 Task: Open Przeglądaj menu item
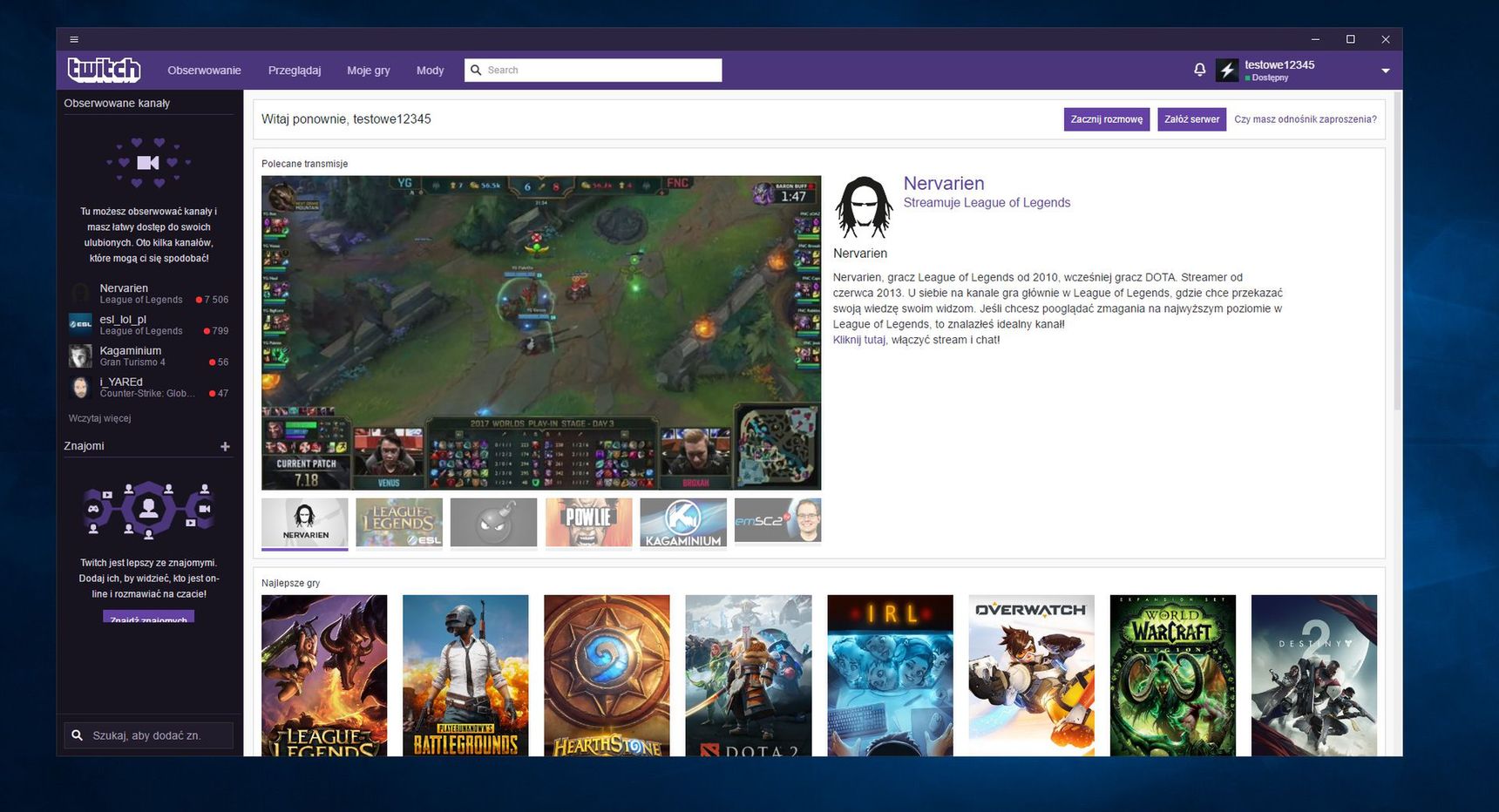[x=295, y=71]
